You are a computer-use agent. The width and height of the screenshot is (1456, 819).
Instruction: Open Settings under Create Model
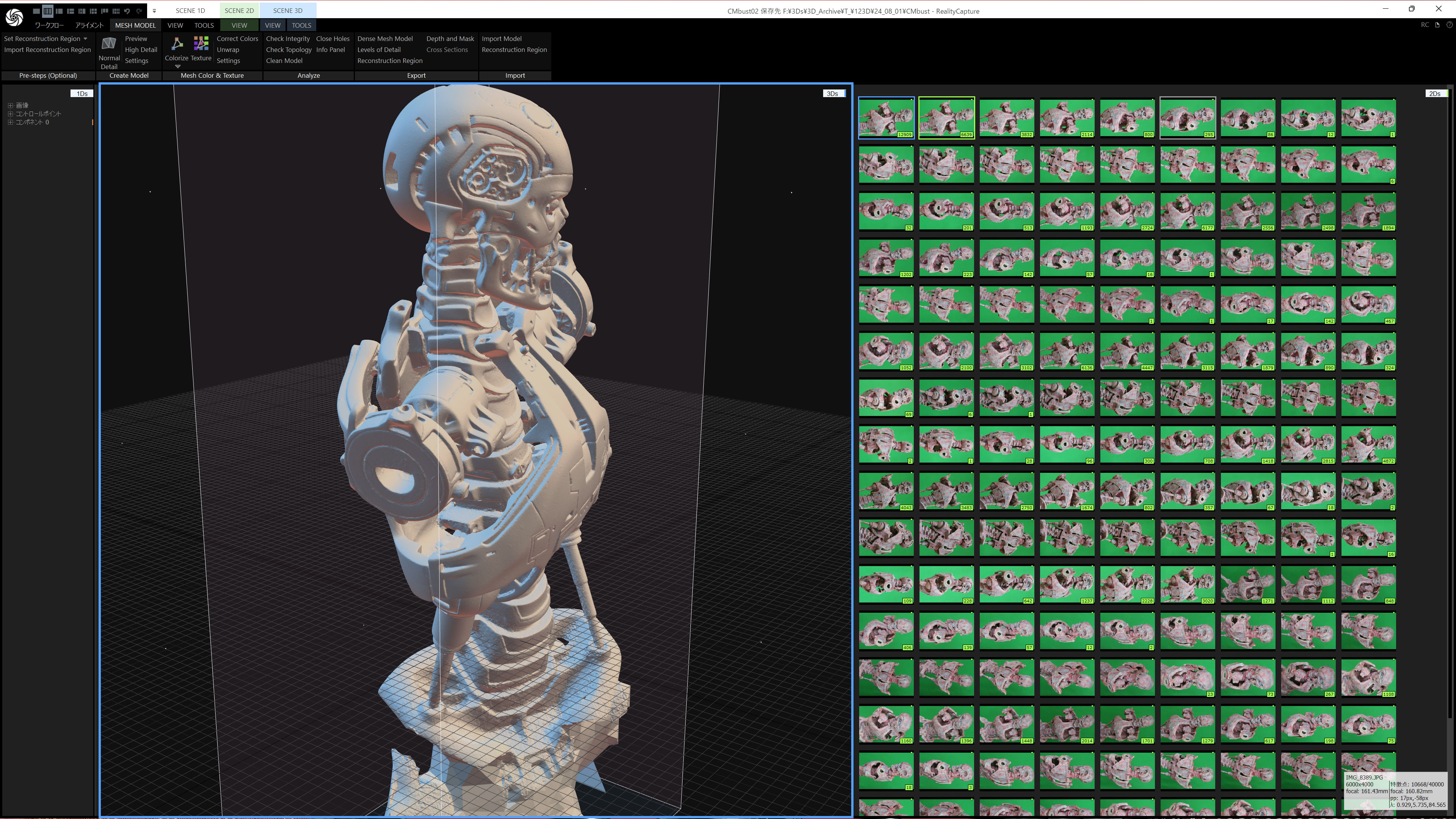pos(136,61)
